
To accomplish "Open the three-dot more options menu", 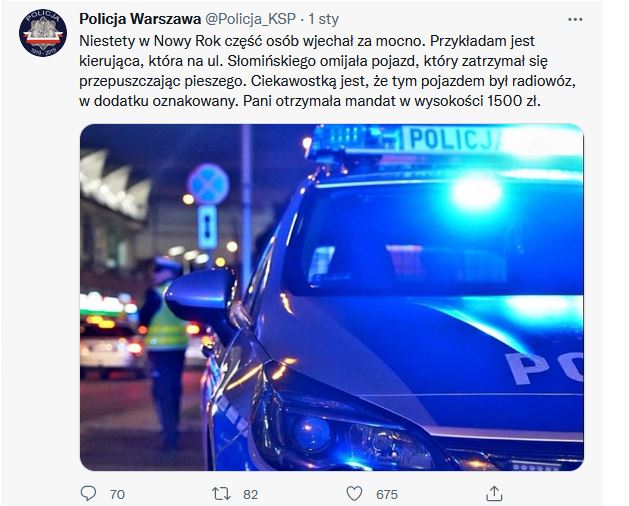I will point(575,19).
